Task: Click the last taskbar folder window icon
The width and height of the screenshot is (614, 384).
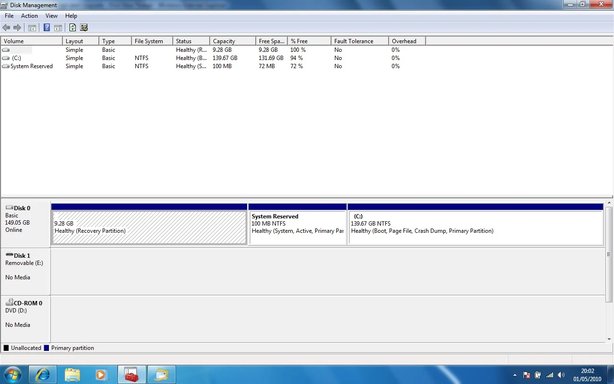Action: [161, 375]
